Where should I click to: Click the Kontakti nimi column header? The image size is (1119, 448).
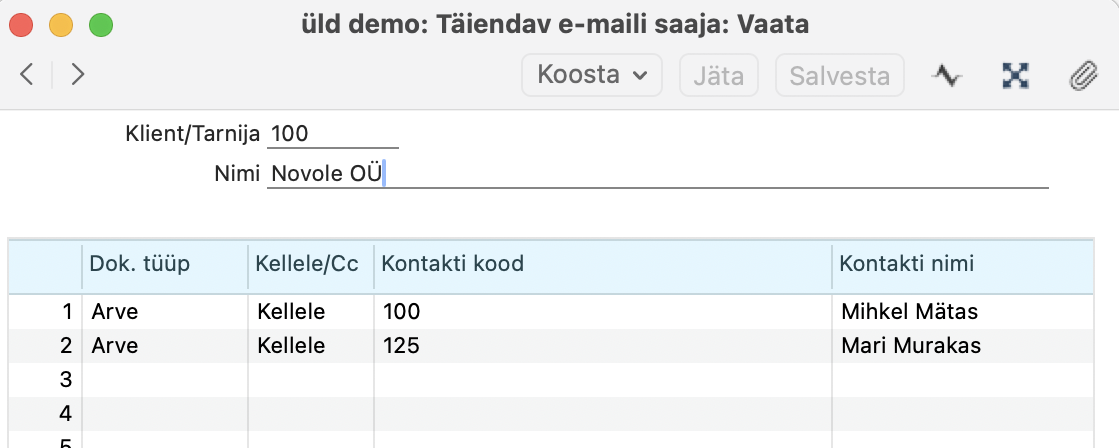(x=906, y=264)
